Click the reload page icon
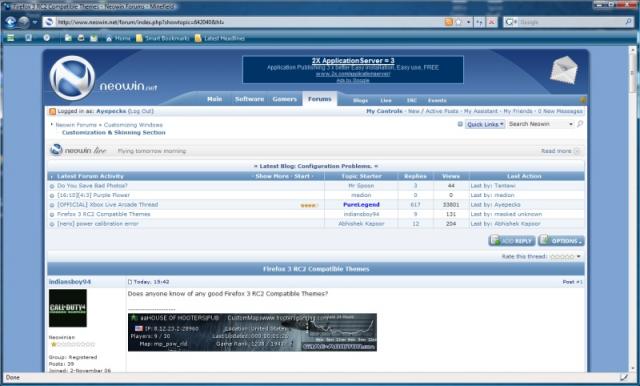Viewport: 640px width, 386px height. 479,22
